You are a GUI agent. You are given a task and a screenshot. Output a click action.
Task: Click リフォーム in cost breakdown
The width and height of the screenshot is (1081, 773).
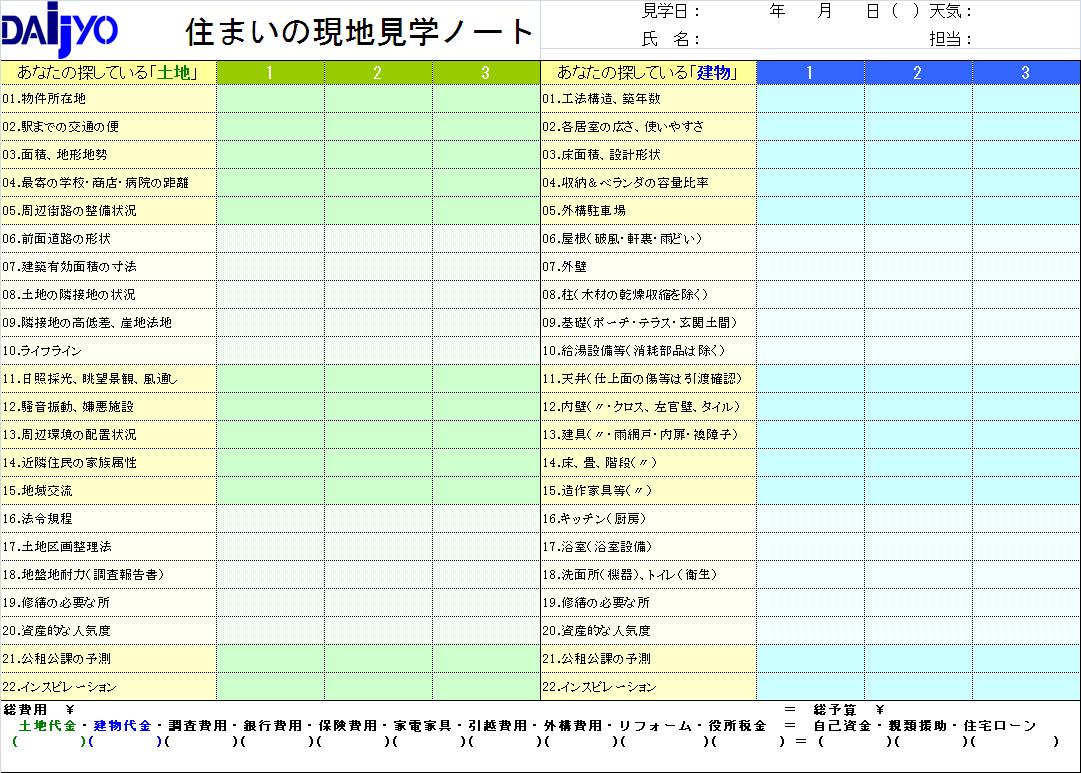(655, 725)
